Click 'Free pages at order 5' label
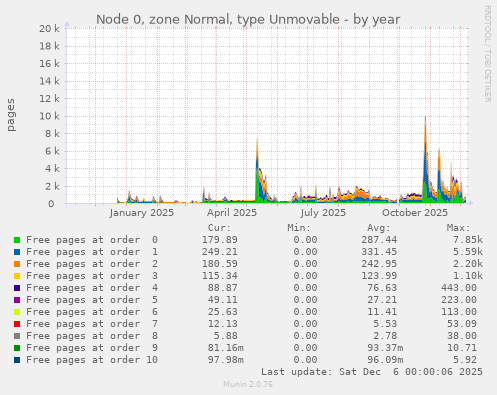Image resolution: width=497 pixels, height=395 pixels. (x=92, y=300)
